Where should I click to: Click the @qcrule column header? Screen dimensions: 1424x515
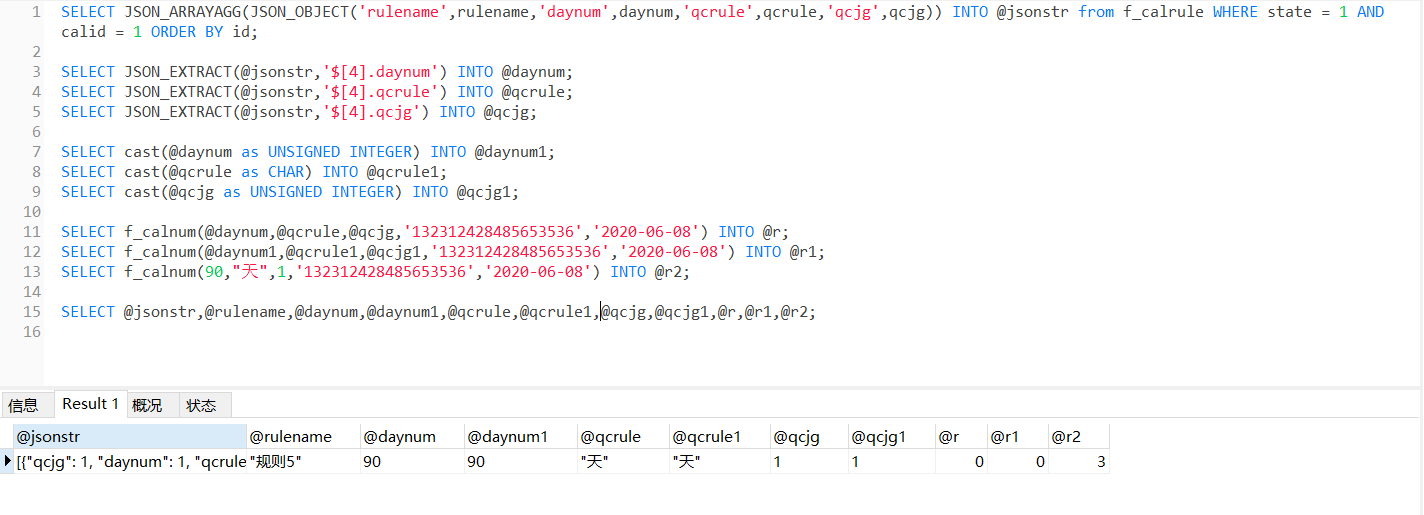623,437
